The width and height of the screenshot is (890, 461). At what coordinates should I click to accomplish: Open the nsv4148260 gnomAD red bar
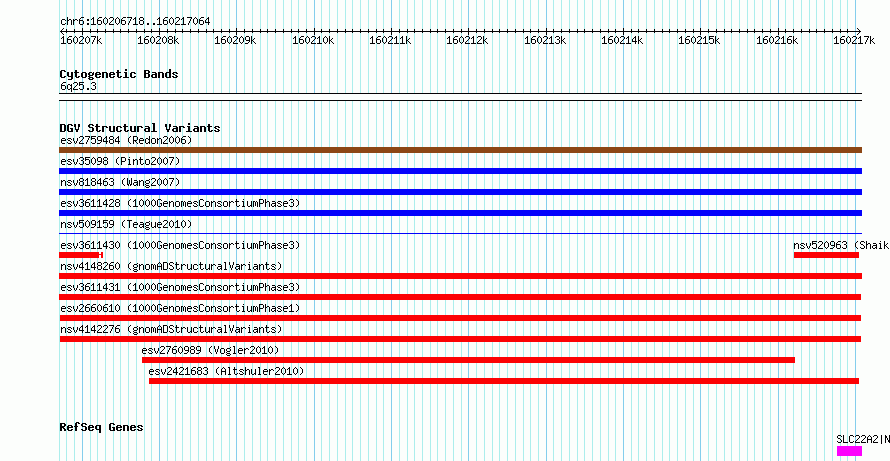(x=460, y=276)
